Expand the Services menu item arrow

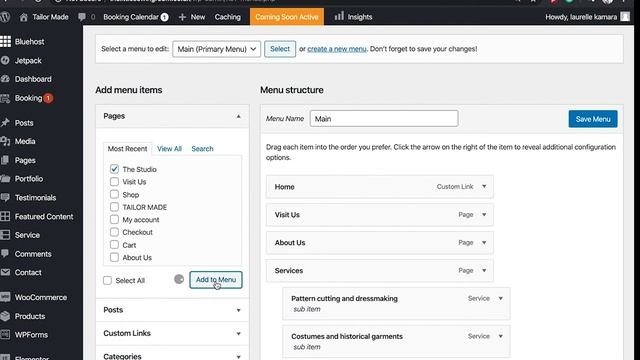[x=484, y=271]
